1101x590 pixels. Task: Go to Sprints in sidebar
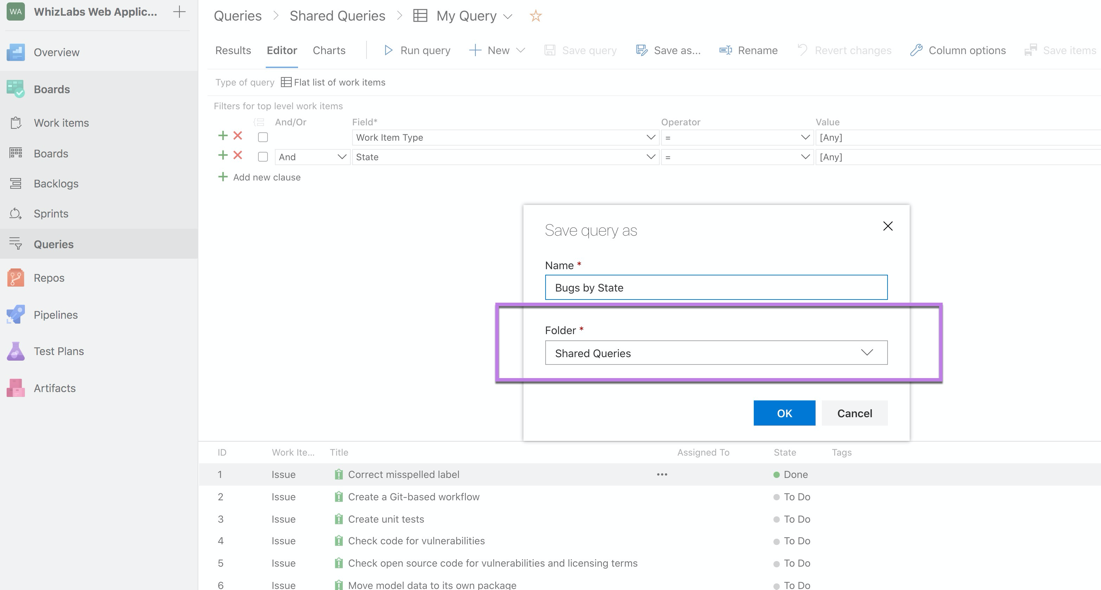point(51,214)
